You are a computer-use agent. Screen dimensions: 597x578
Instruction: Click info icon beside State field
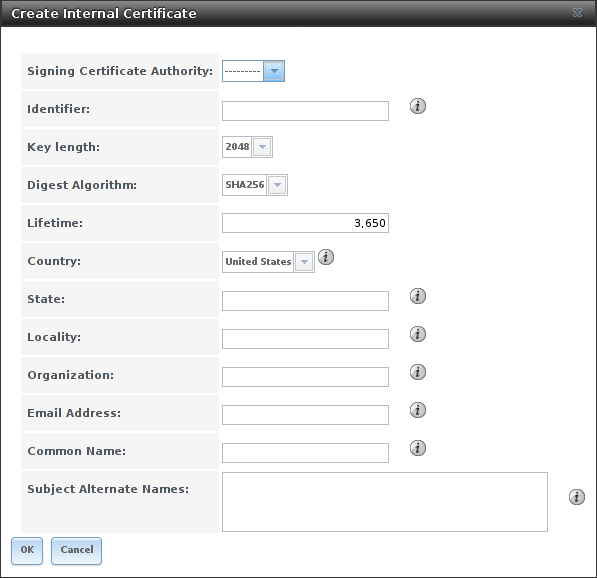click(418, 296)
